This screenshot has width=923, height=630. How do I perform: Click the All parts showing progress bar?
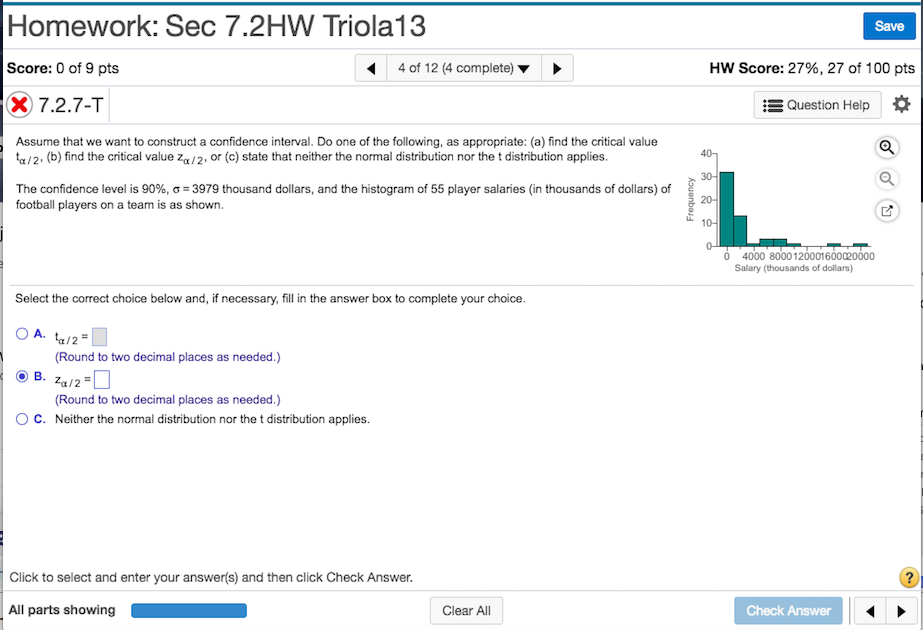coord(190,610)
